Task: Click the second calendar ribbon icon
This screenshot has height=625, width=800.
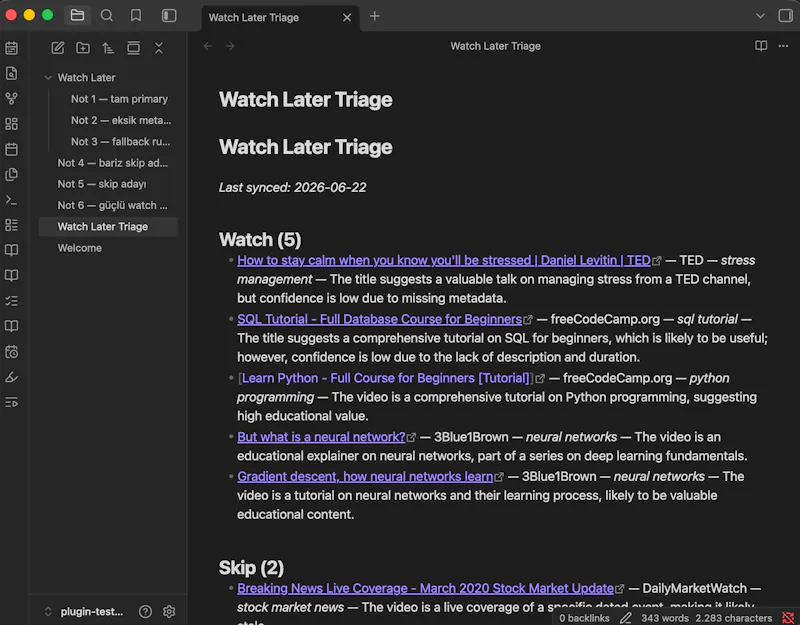Action: click(11, 149)
